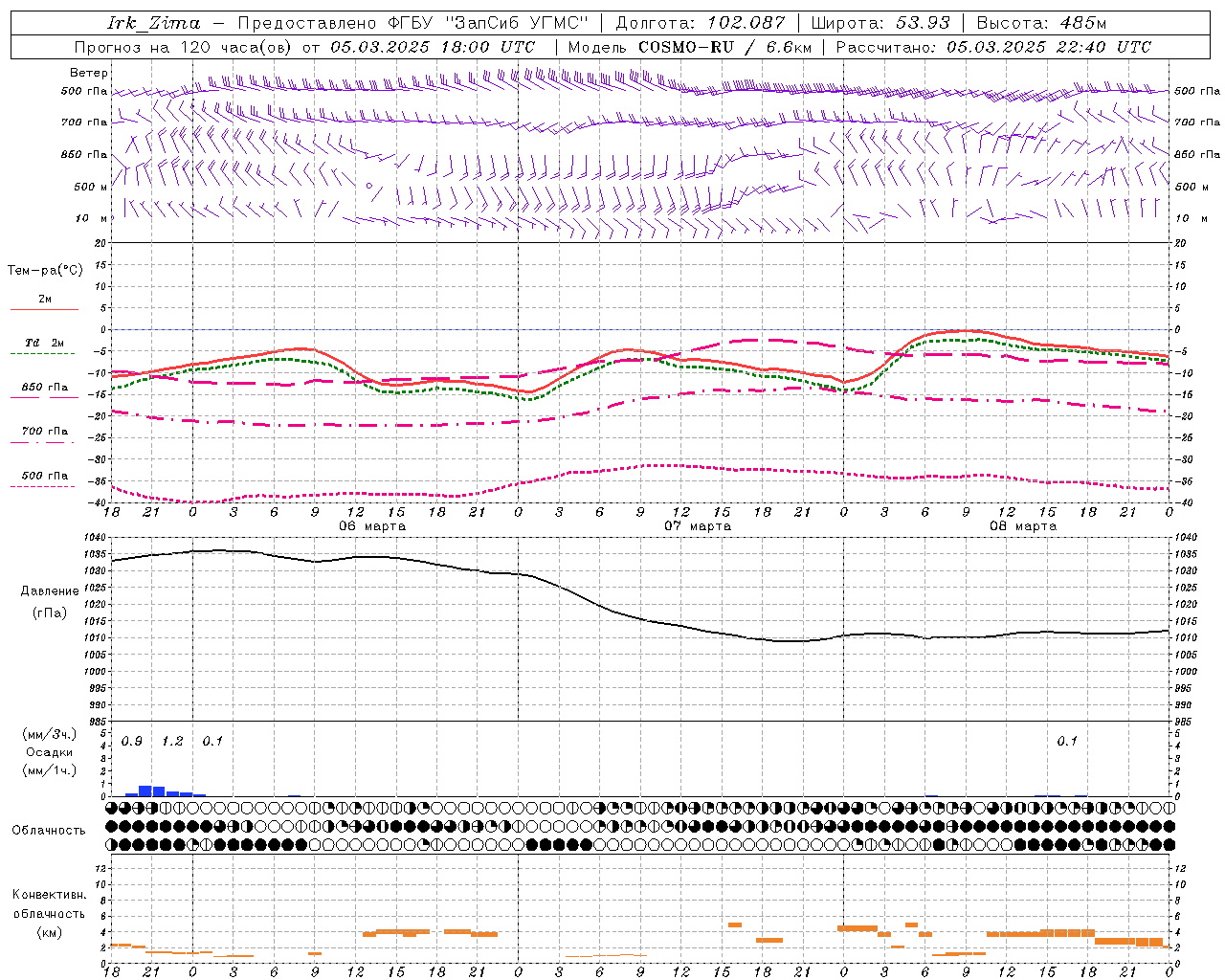Select the elevation text Высота: 485м

[x=1041, y=23]
